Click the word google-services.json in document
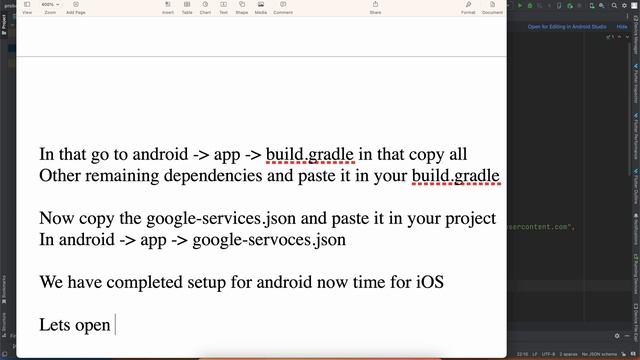This screenshot has height=360, width=640. (221, 219)
